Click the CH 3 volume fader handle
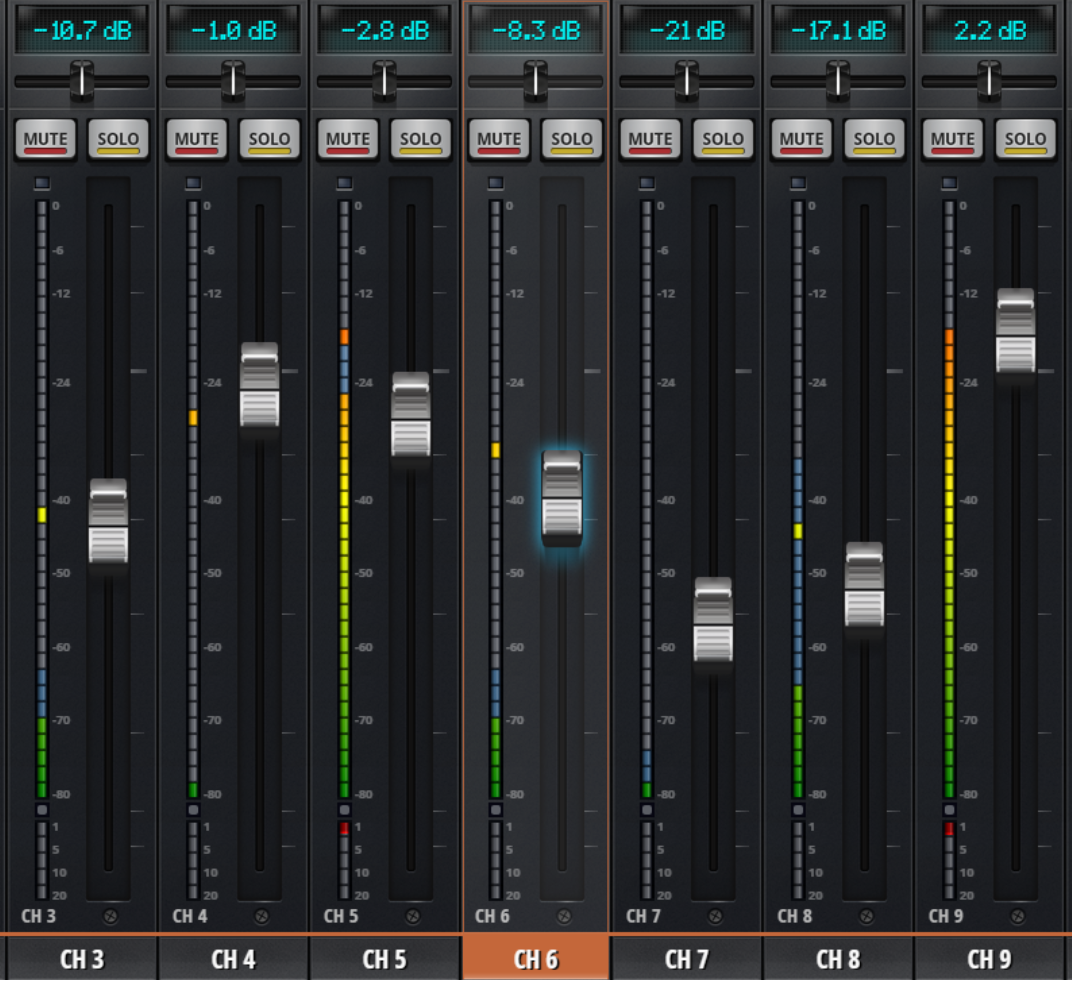Viewport: 1072px width, 981px height. coord(109,521)
